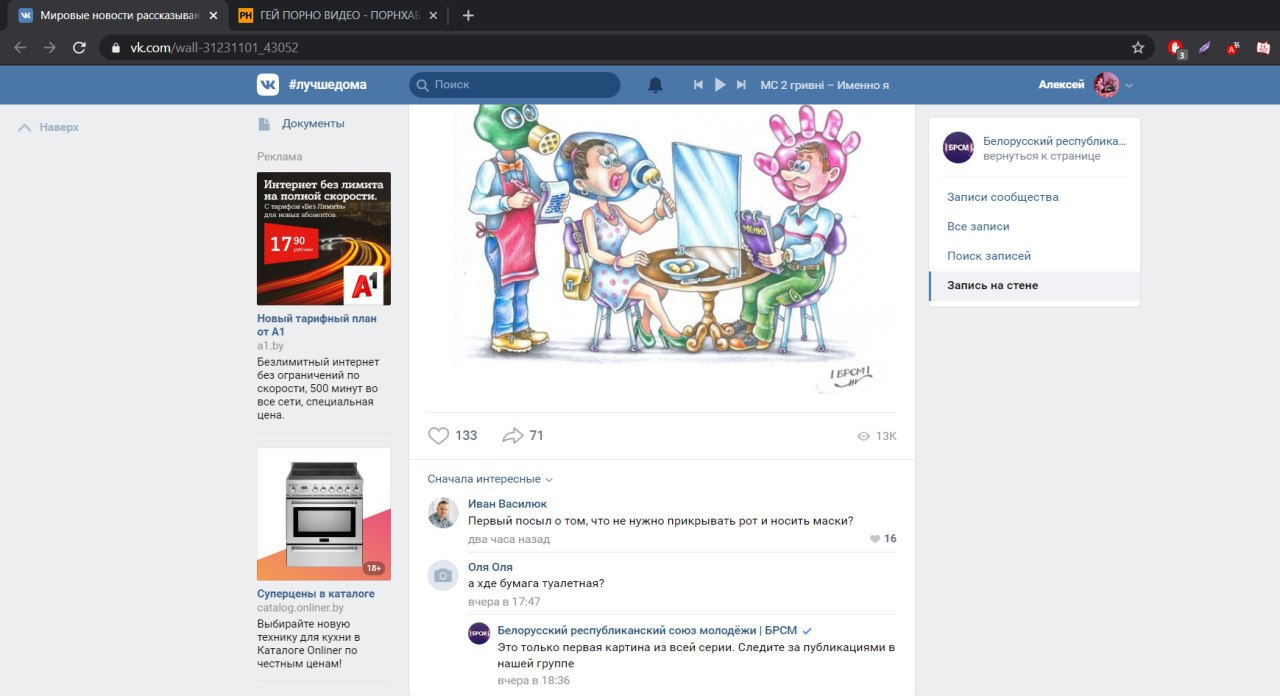The image size is (1280, 696).
Task: Switch to the Мировые новости tab
Action: (118, 15)
